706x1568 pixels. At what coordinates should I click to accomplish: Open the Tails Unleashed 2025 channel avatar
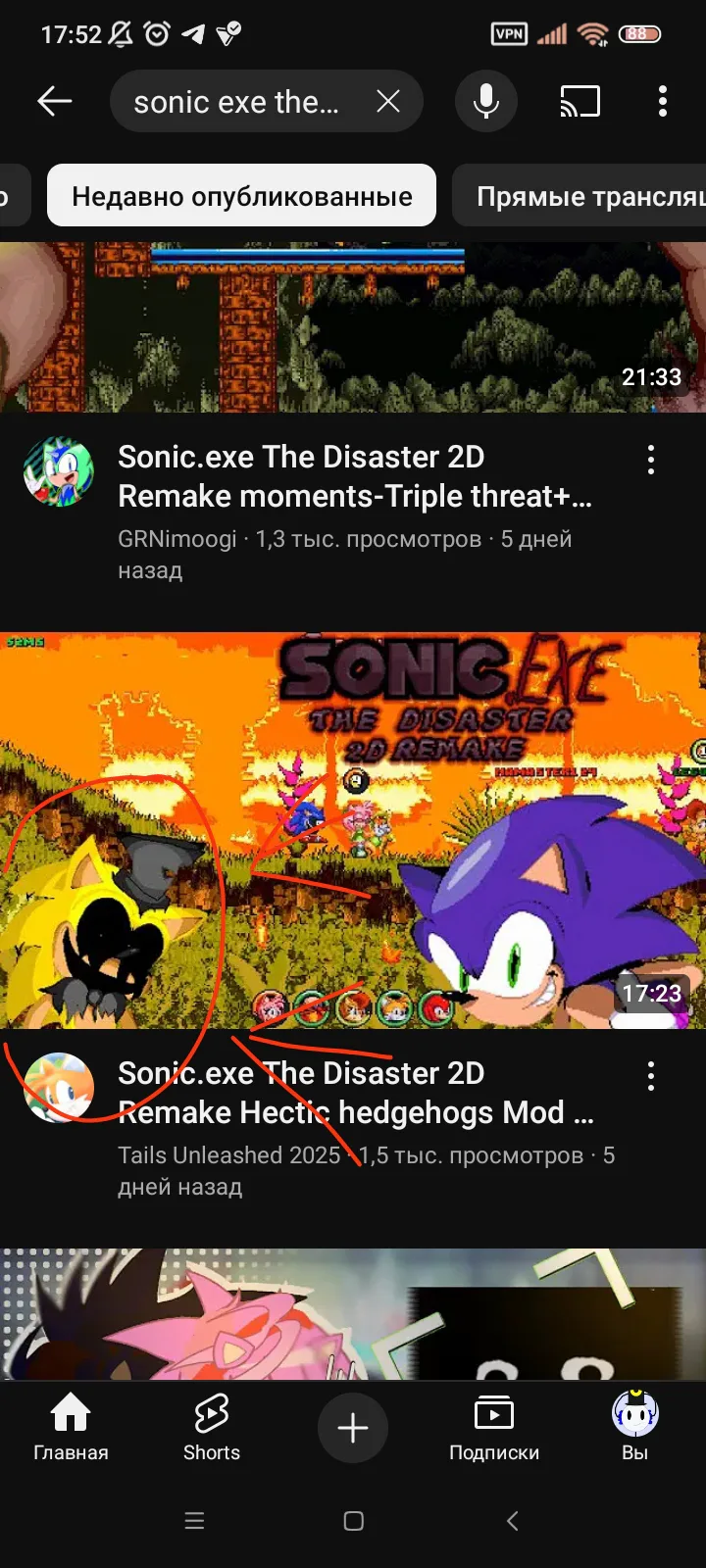(59, 1088)
